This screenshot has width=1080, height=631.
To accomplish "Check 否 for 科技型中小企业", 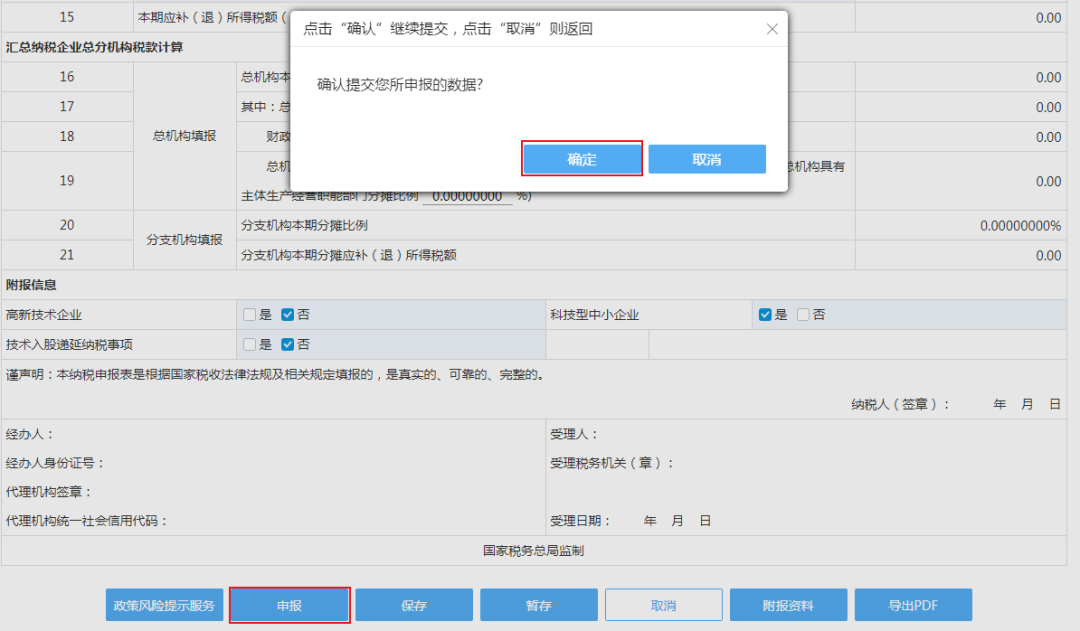I will click(803, 315).
